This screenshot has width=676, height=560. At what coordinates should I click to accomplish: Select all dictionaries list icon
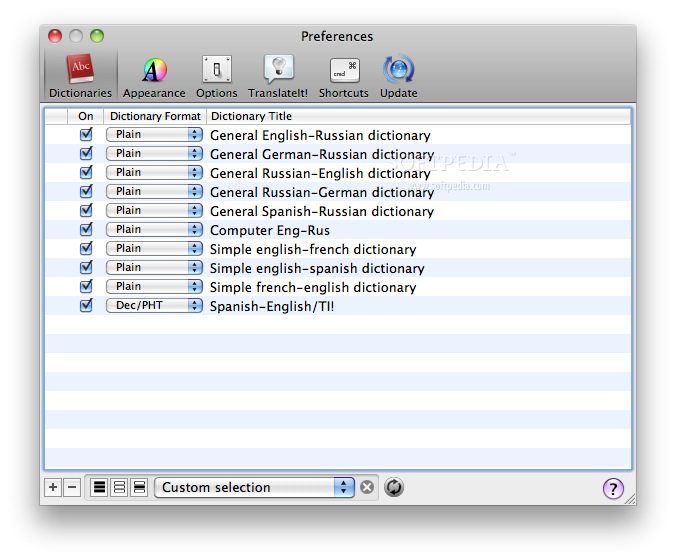[x=99, y=488]
